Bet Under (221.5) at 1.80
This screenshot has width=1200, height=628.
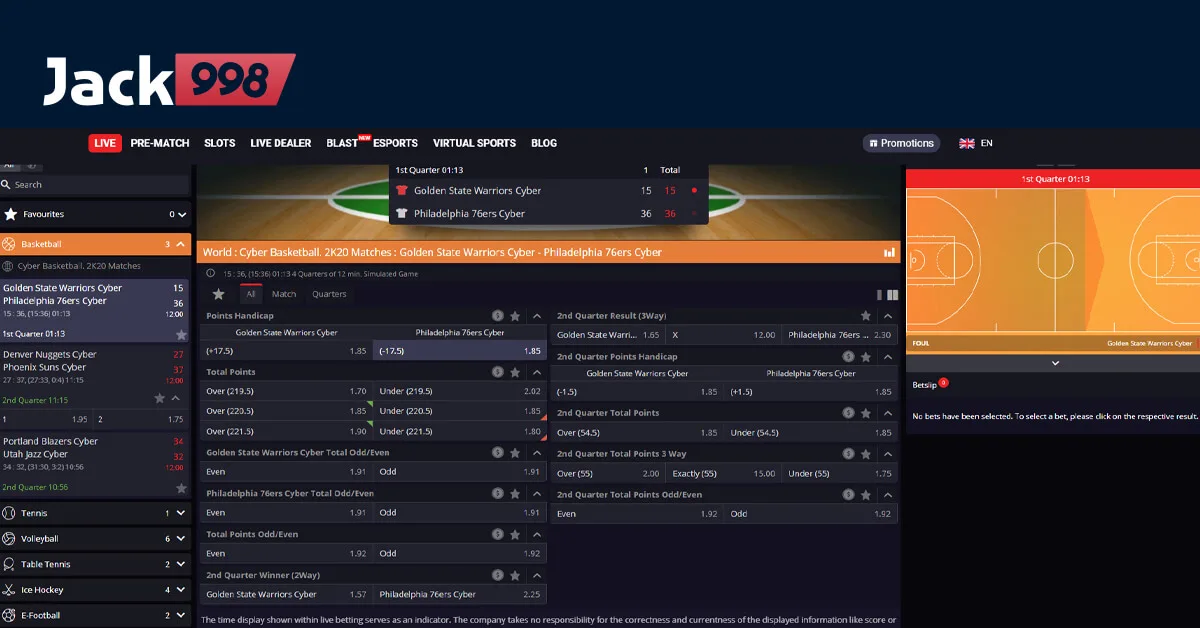click(x=460, y=431)
